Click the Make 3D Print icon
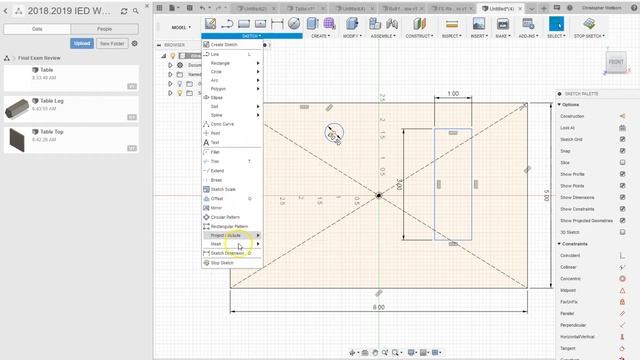 click(x=503, y=24)
